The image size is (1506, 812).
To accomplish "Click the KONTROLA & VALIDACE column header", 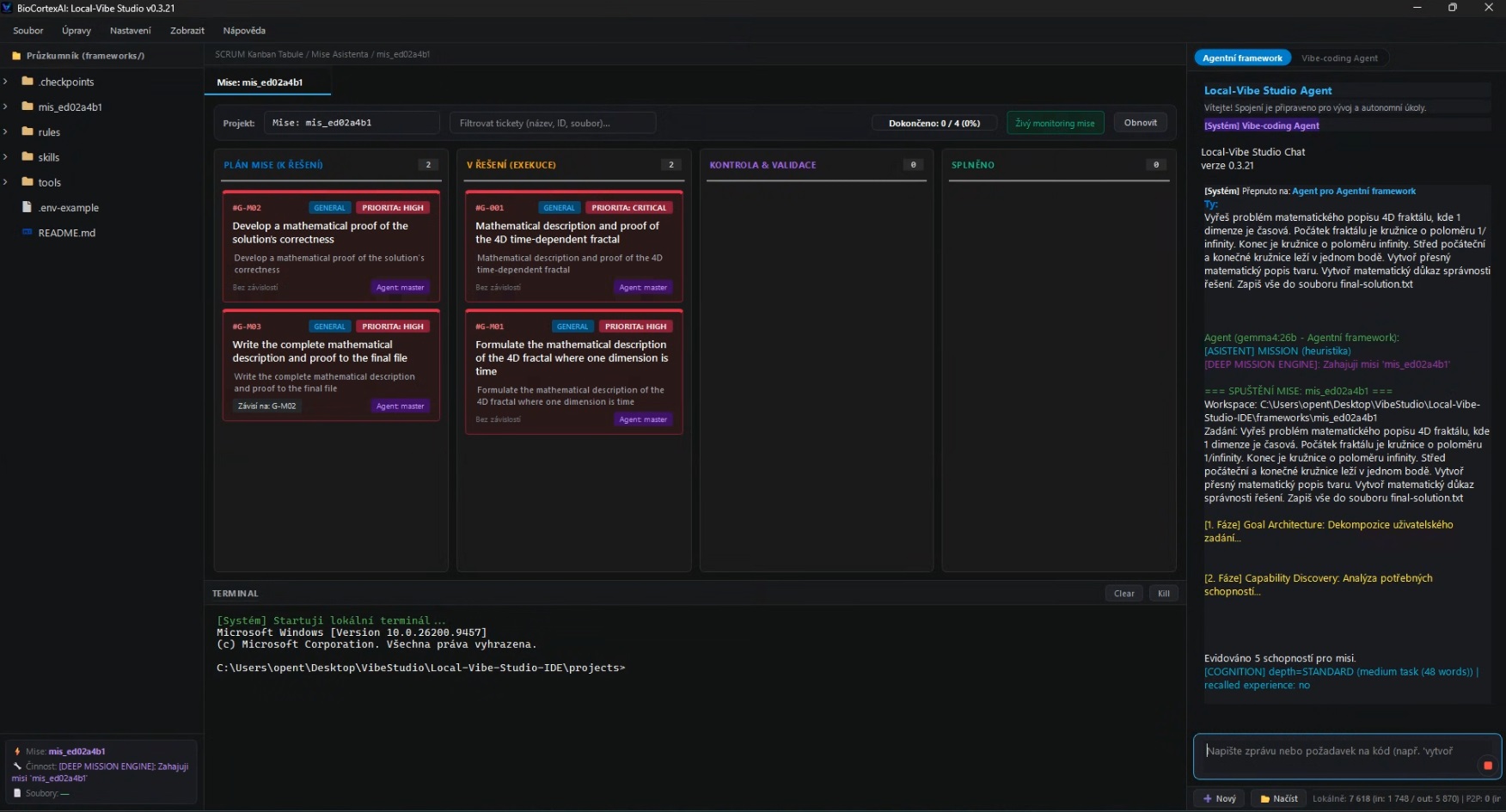I will pyautogui.click(x=762, y=165).
